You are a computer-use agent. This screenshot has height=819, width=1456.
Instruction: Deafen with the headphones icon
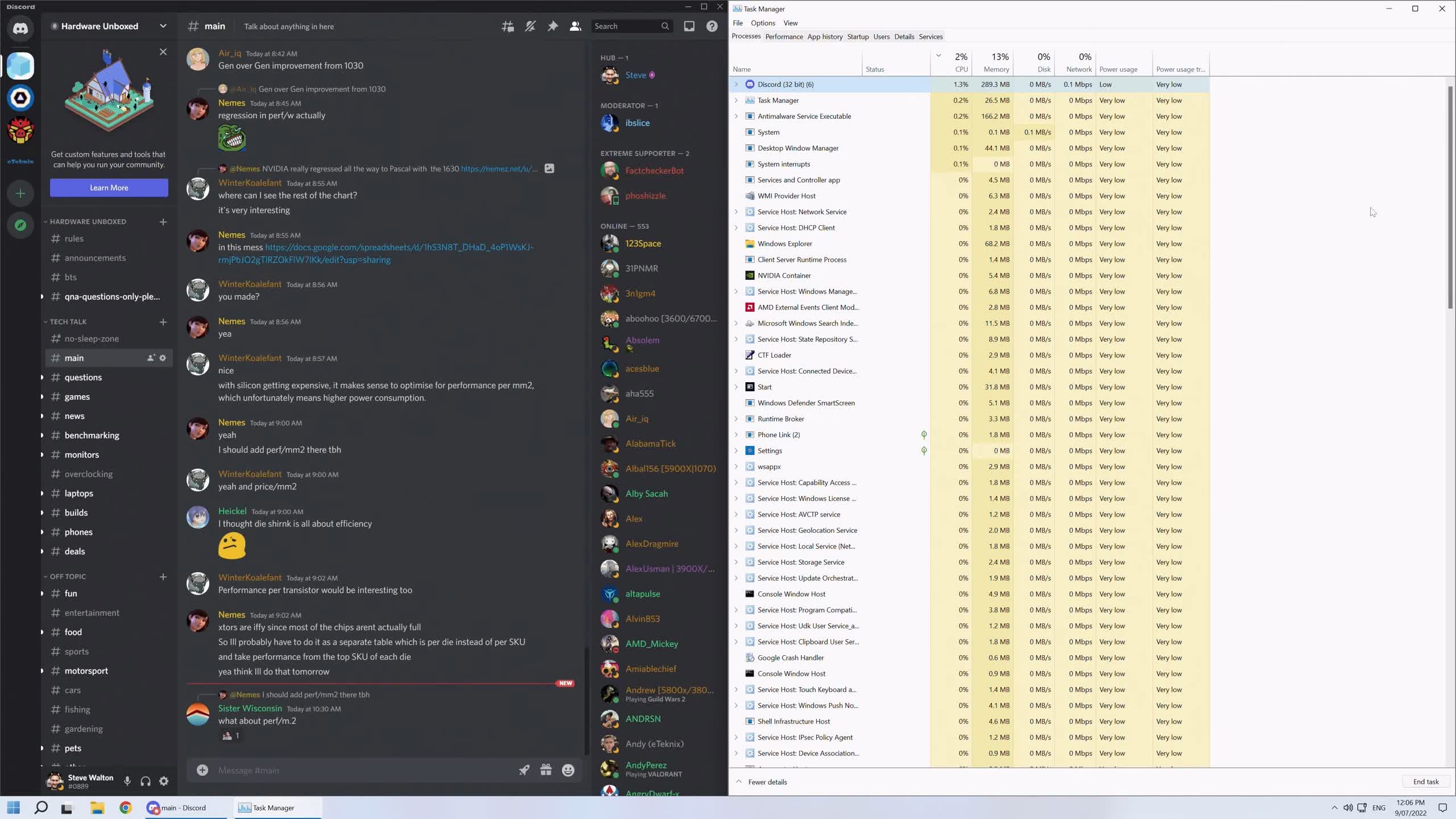[146, 781]
